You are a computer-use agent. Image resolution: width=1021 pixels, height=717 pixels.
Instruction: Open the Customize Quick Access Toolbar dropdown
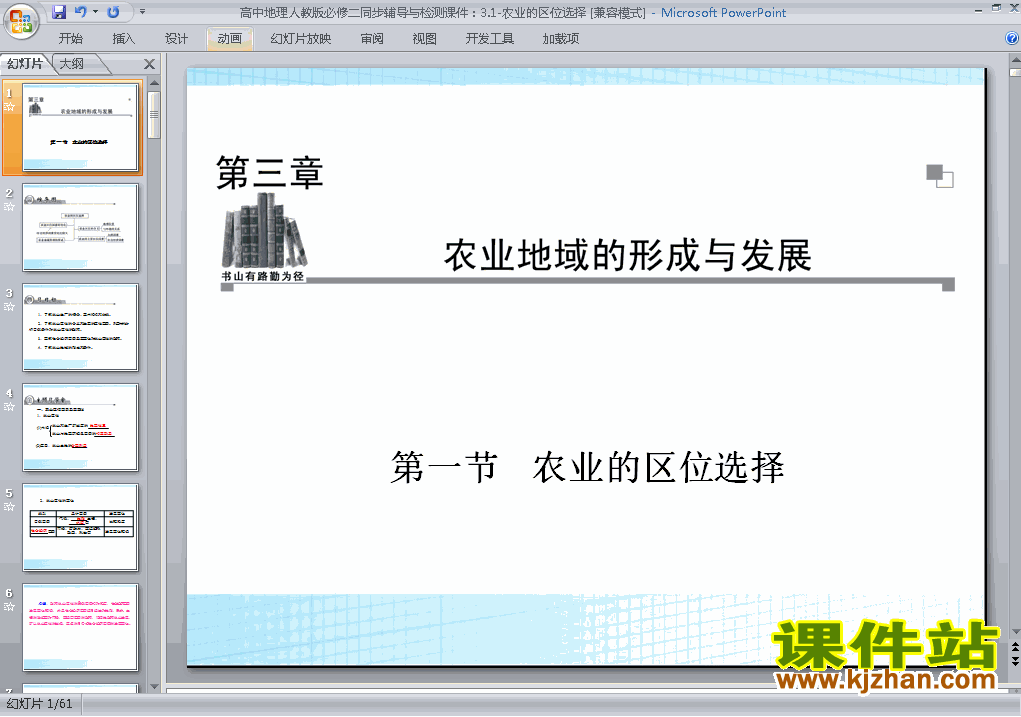point(142,12)
